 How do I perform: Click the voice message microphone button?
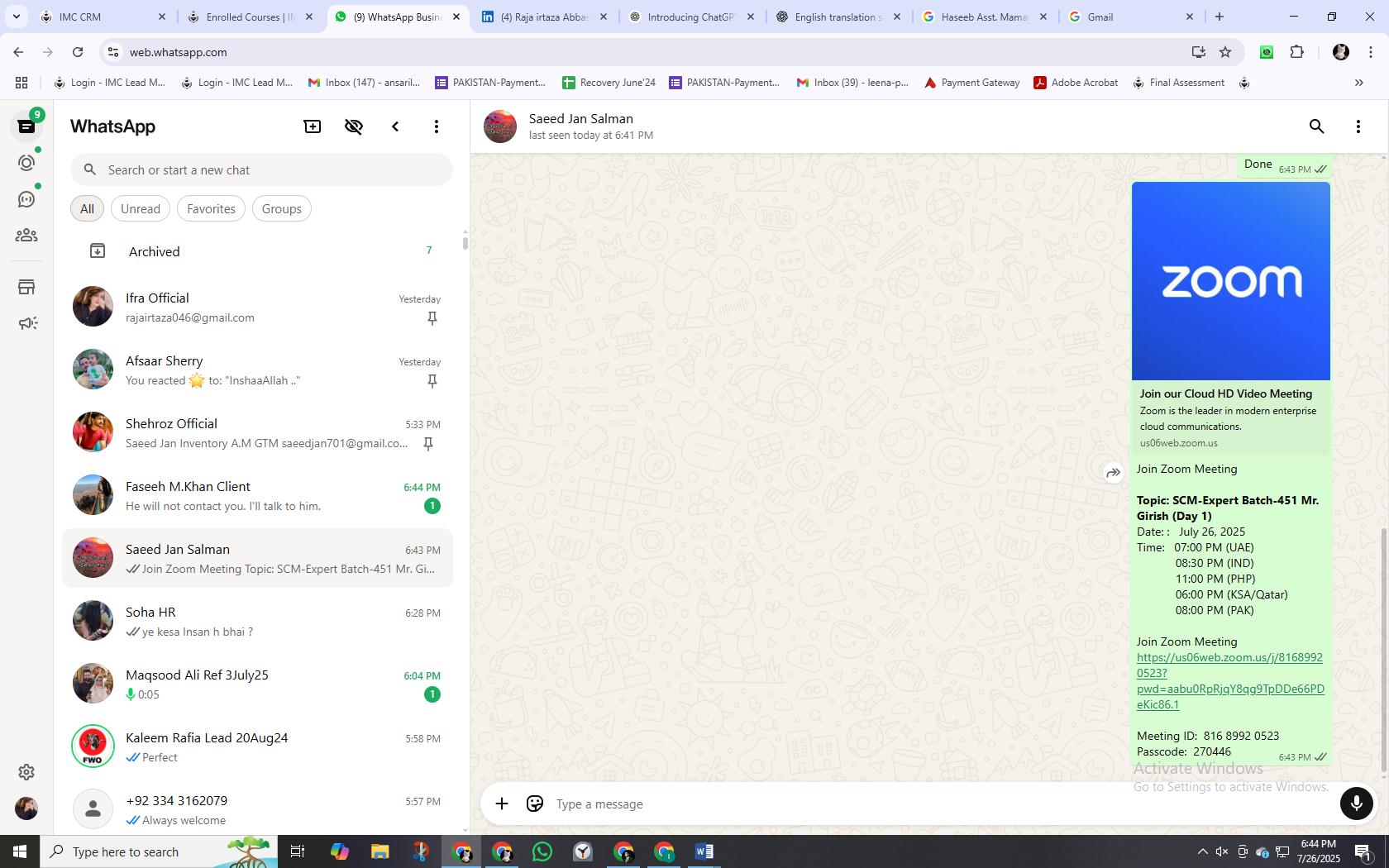pos(1356,804)
